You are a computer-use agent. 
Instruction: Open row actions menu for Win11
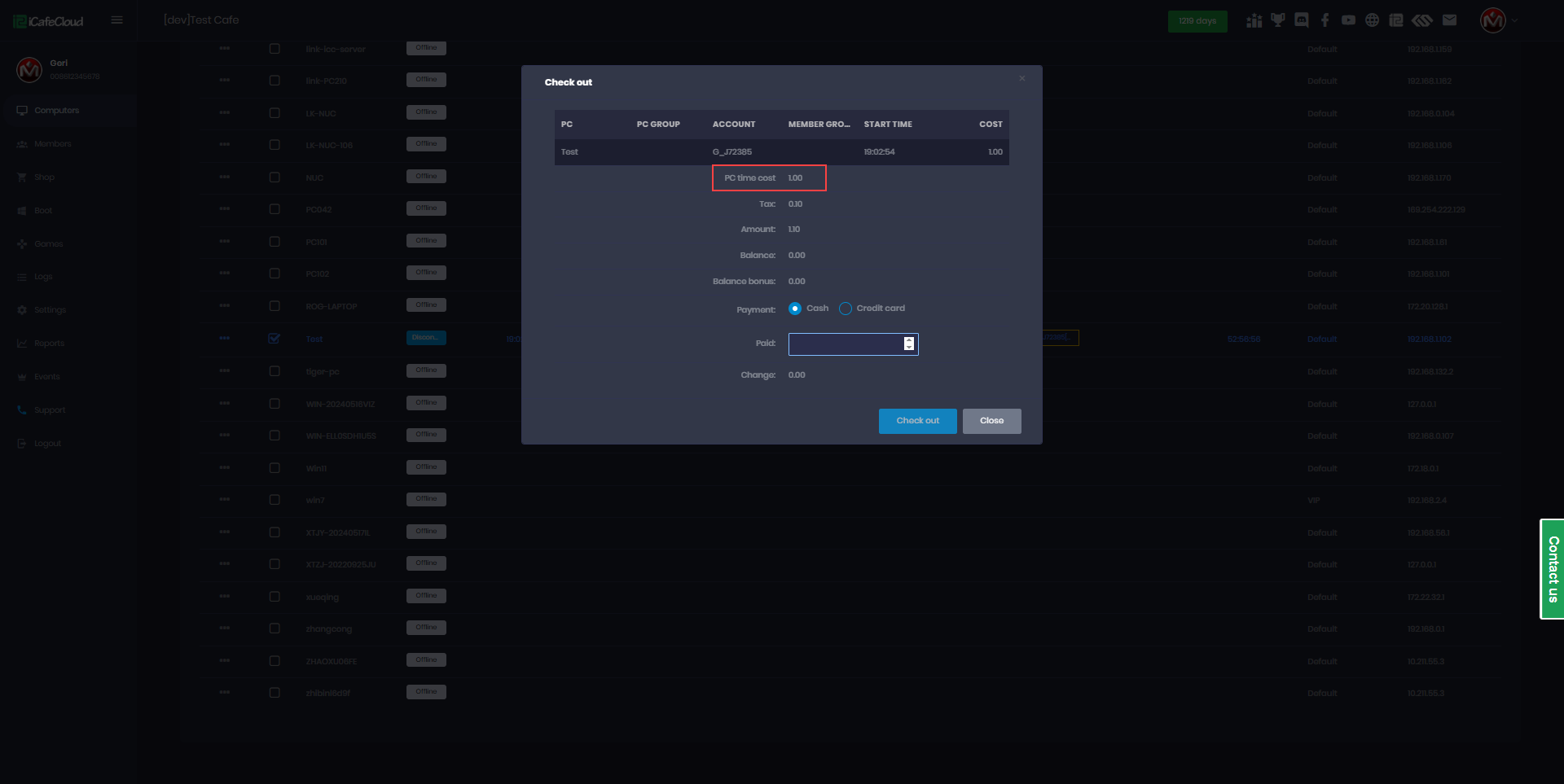[225, 467]
